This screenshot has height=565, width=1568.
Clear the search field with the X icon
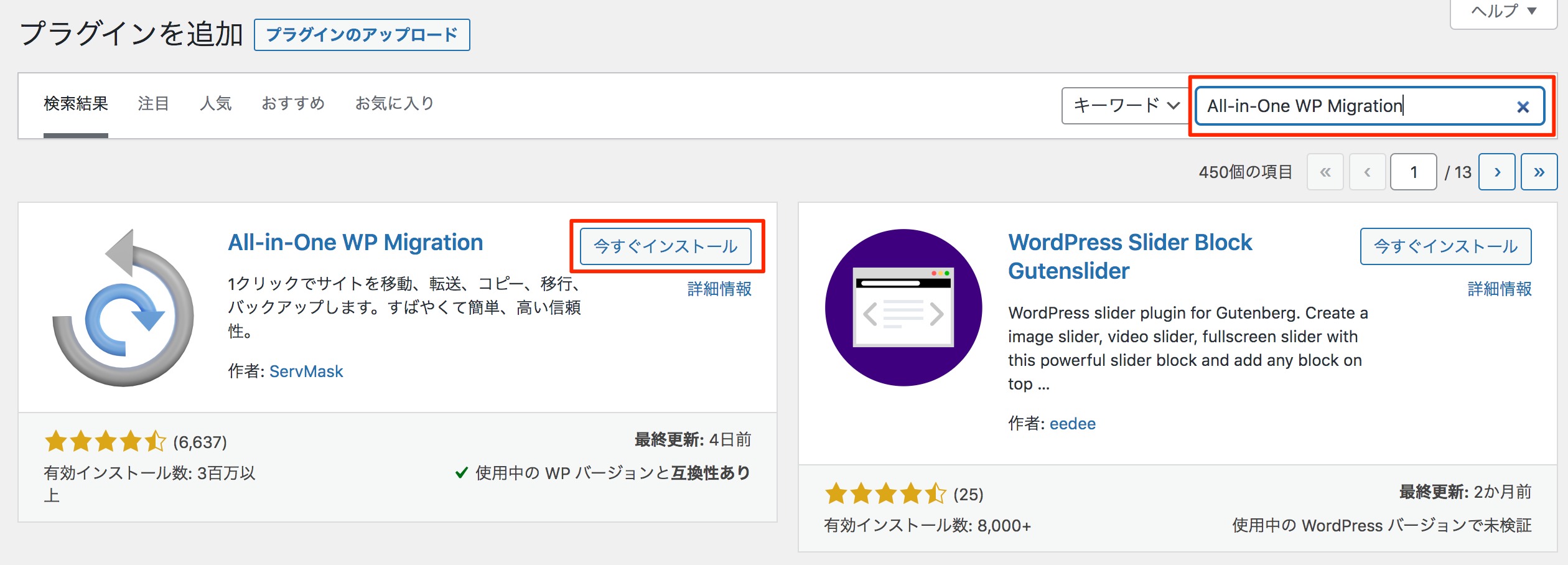[1523, 107]
